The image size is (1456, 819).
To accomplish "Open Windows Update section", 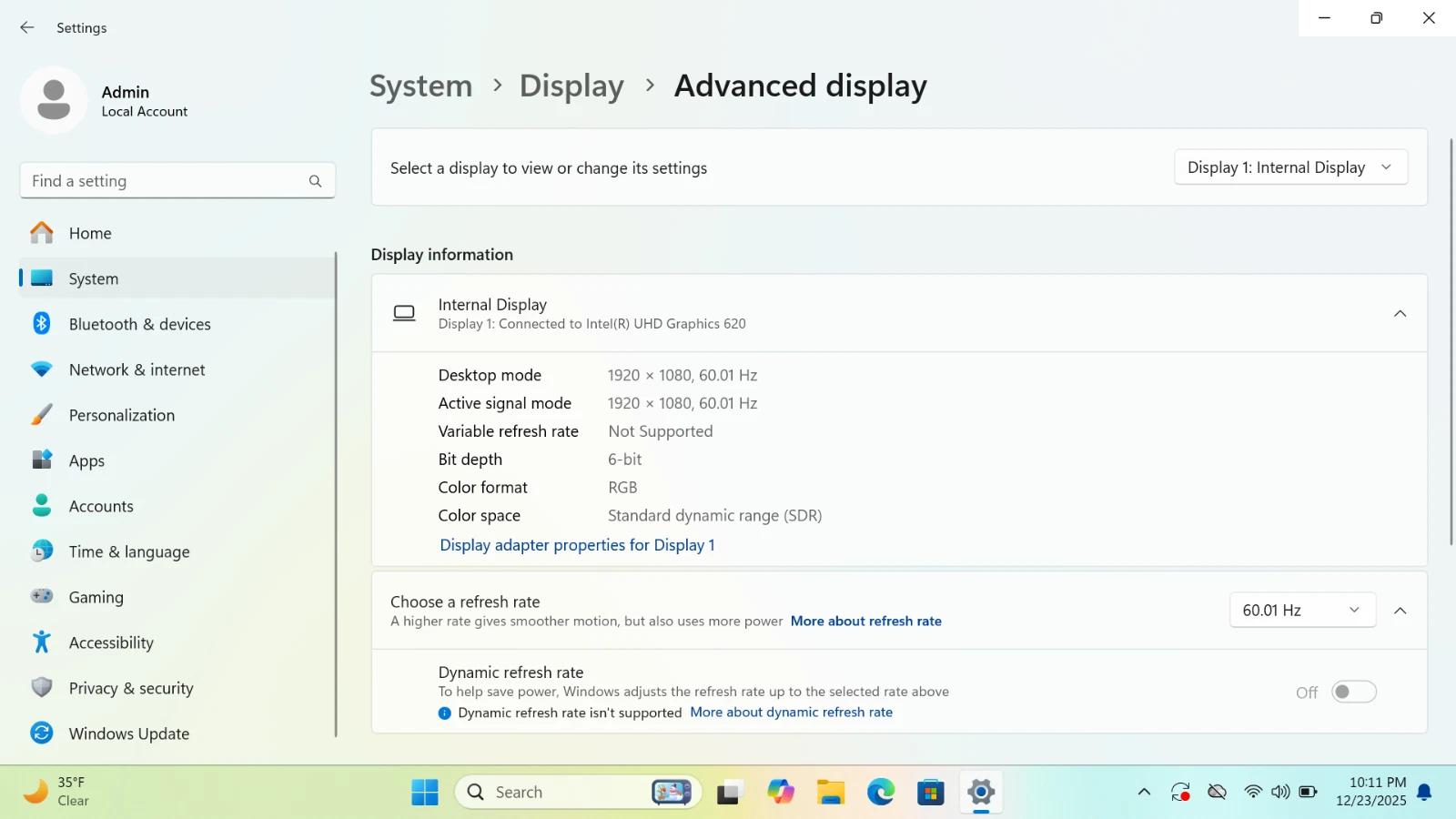I will [x=128, y=733].
